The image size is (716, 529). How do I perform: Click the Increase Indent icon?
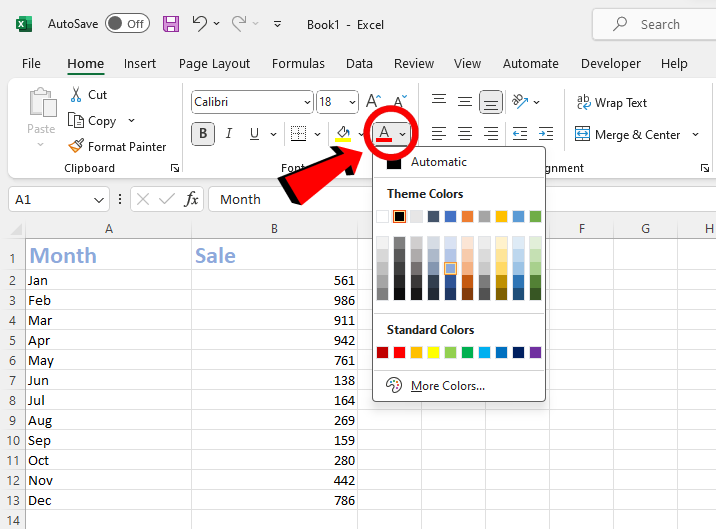pos(545,134)
